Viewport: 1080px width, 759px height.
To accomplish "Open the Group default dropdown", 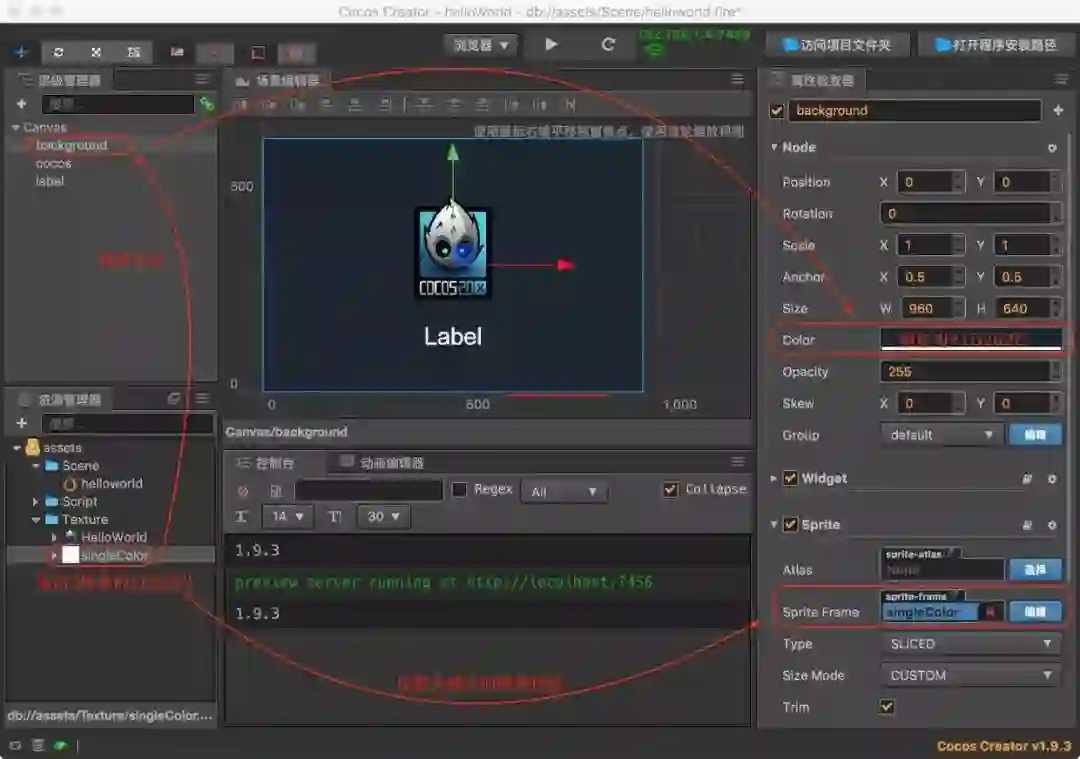I will tap(941, 435).
